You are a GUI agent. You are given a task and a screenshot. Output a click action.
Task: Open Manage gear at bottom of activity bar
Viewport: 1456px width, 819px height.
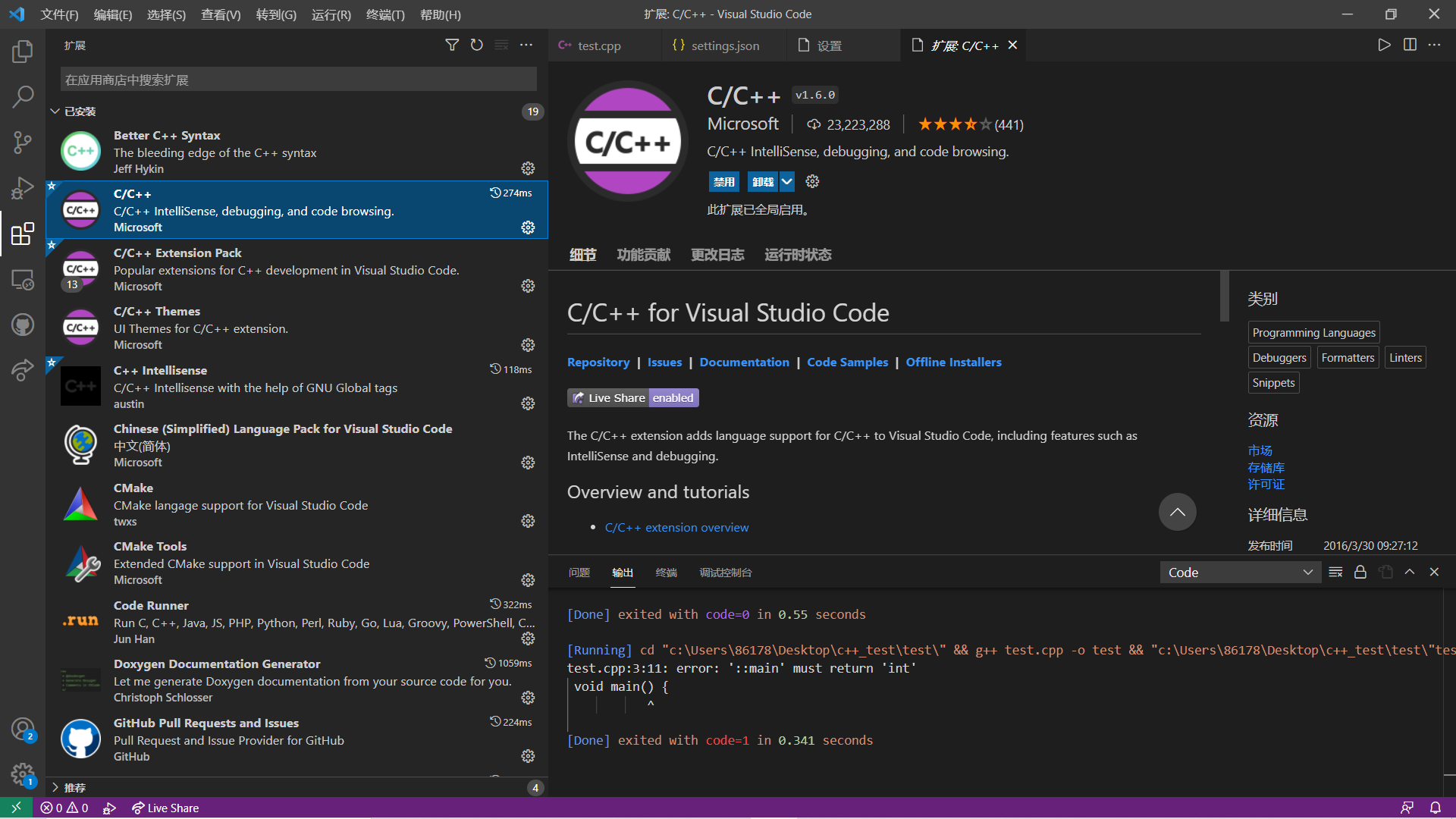coord(23,775)
